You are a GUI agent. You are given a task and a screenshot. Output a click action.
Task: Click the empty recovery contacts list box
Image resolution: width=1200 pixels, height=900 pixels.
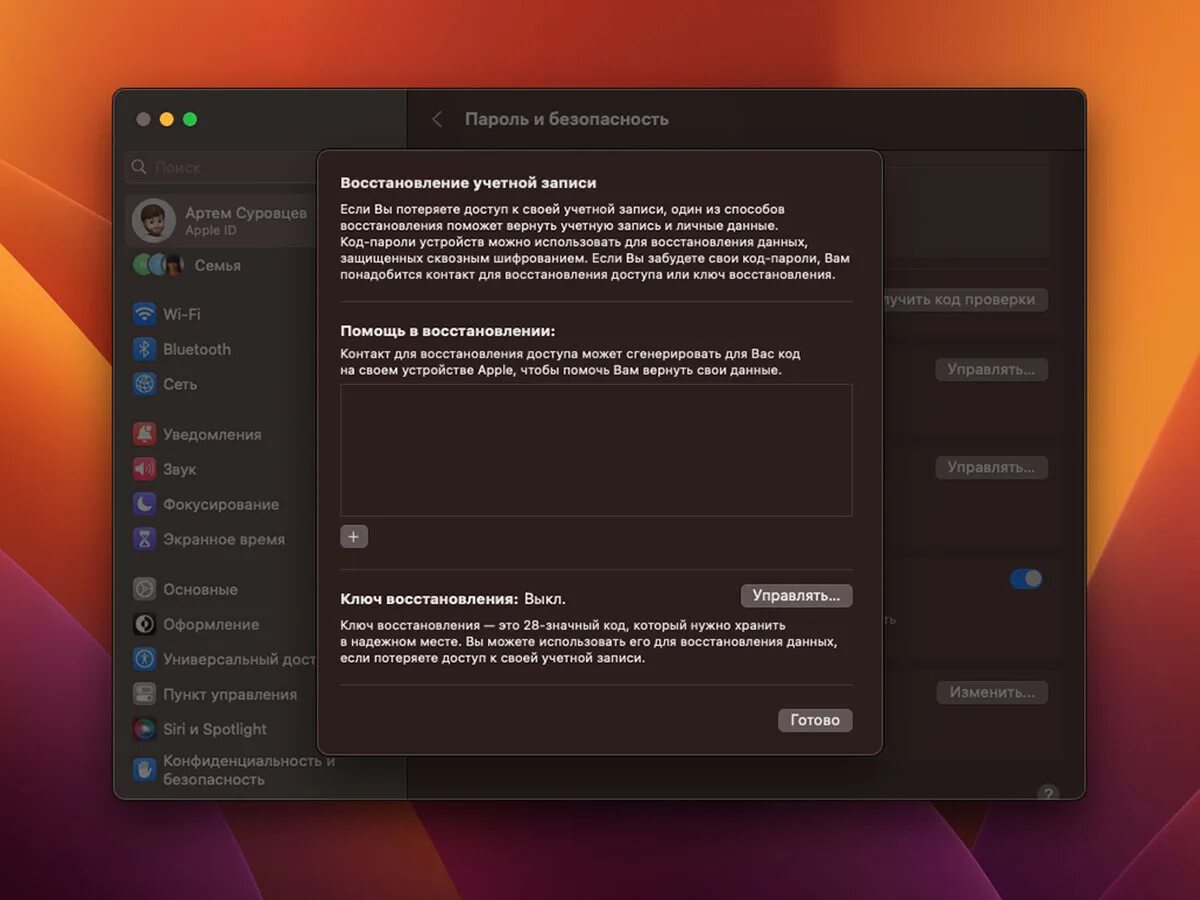(596, 450)
